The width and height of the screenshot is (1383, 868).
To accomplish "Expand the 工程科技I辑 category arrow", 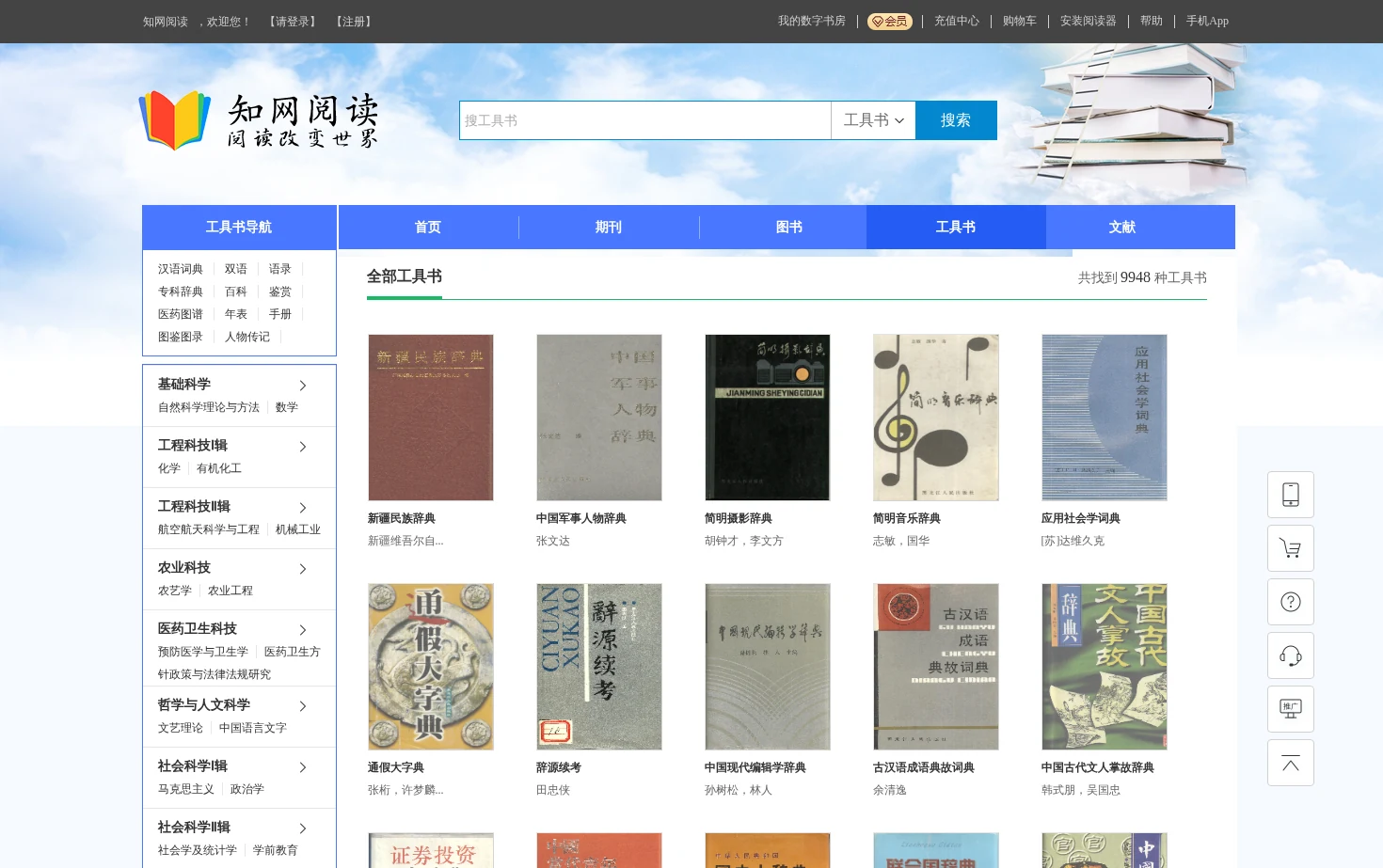I will click(303, 447).
